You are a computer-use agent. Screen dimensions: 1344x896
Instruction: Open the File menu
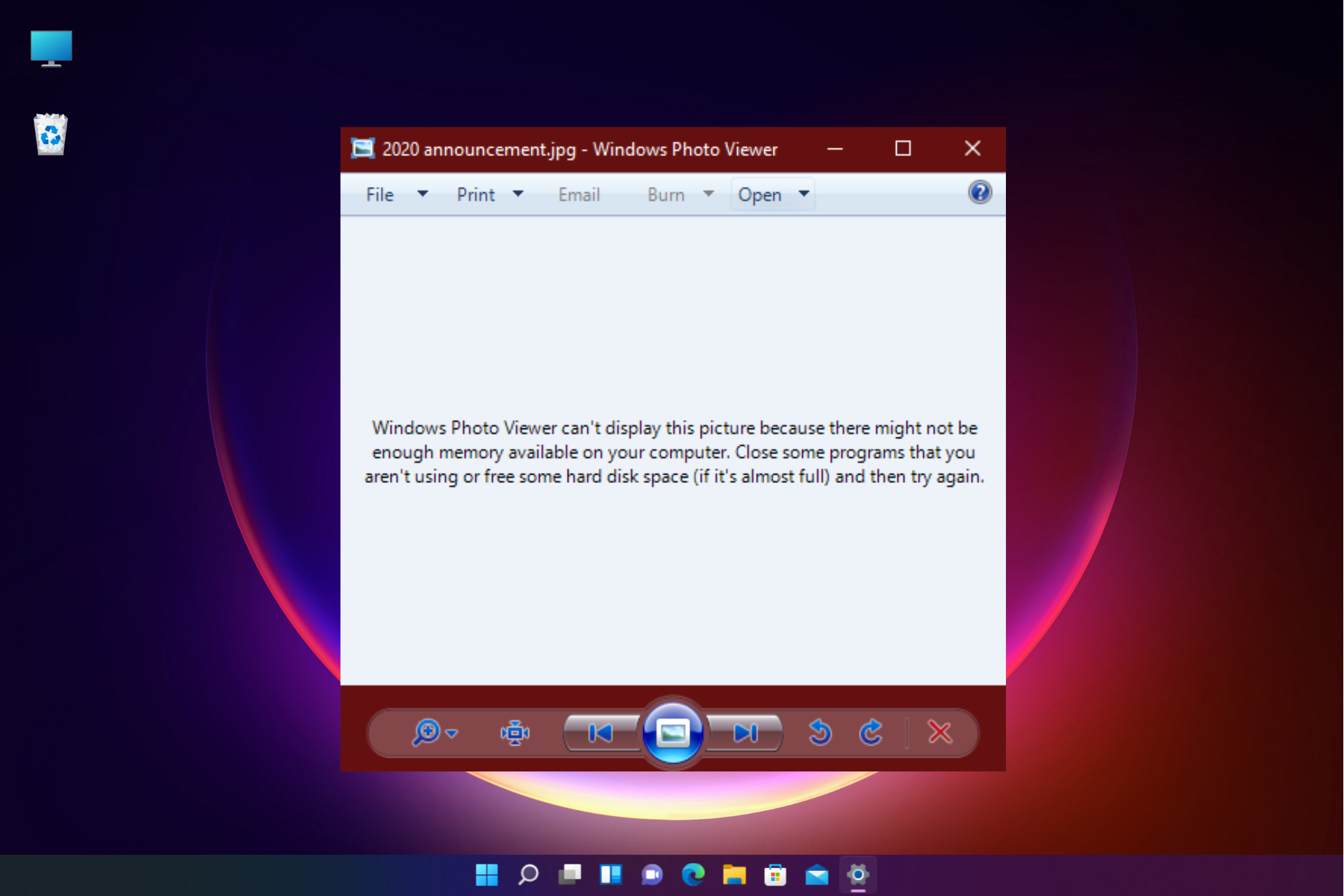[380, 195]
